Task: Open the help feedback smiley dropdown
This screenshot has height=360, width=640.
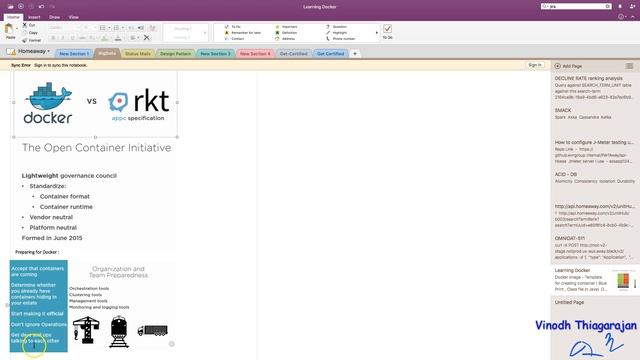Action: (622, 17)
